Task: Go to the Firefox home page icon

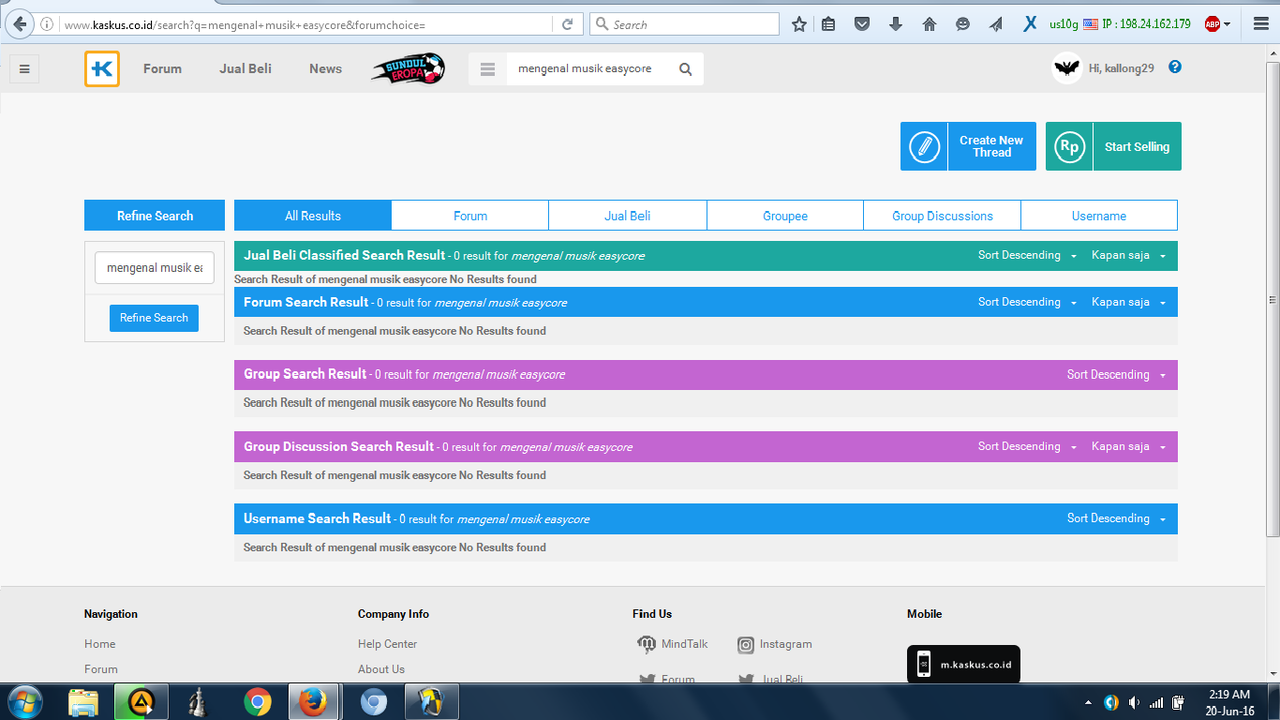Action: (929, 24)
